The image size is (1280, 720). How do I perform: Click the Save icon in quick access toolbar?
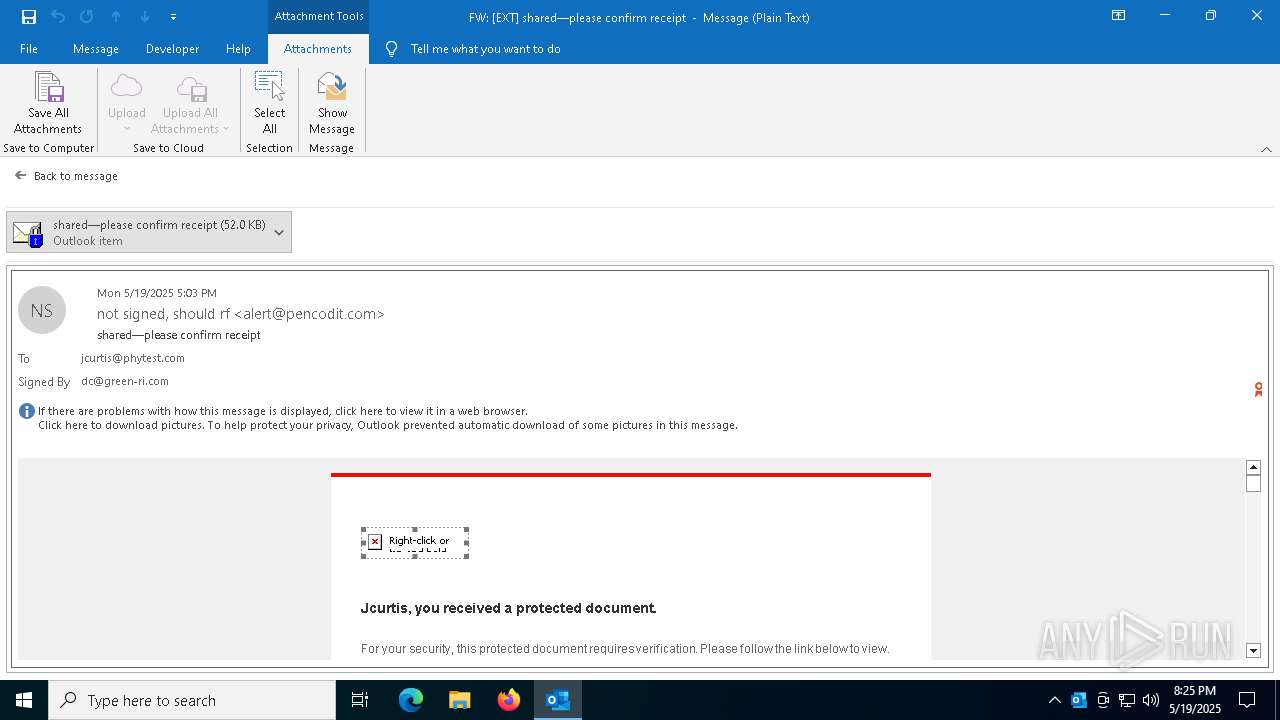click(x=29, y=17)
